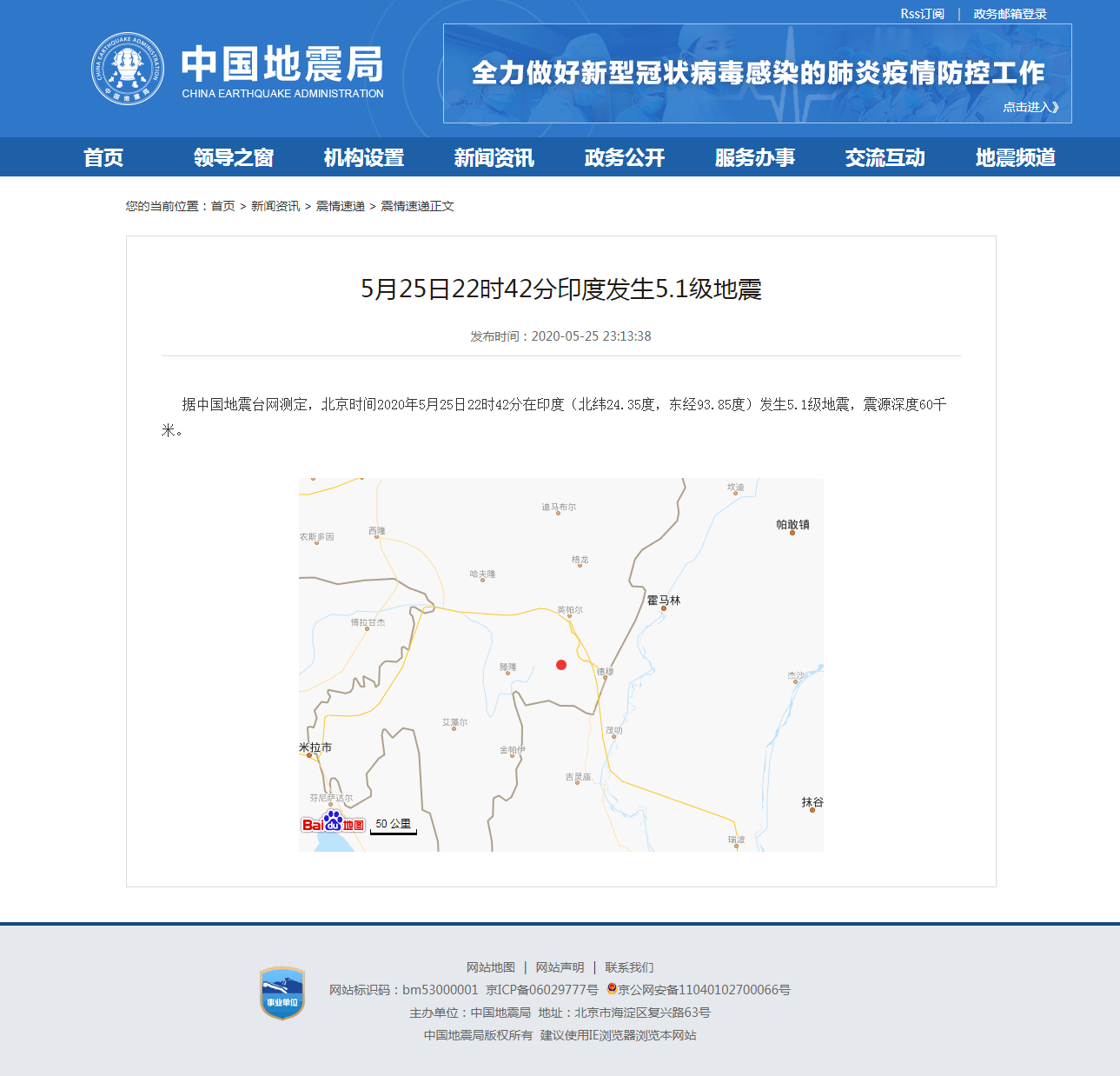Open the 政务公开 navigation menu item
1120x1076 pixels.
click(x=625, y=157)
